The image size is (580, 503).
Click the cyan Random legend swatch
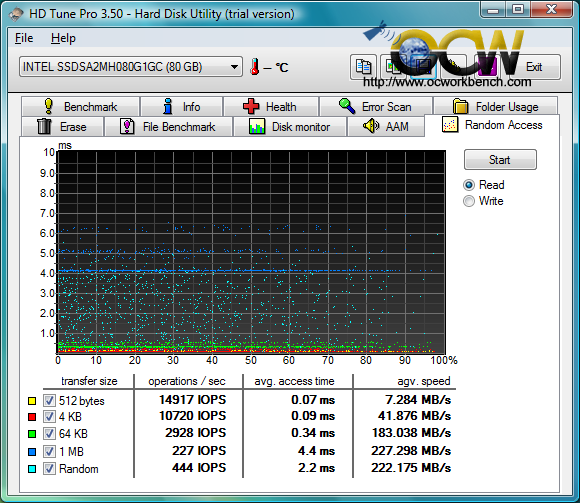point(32,469)
